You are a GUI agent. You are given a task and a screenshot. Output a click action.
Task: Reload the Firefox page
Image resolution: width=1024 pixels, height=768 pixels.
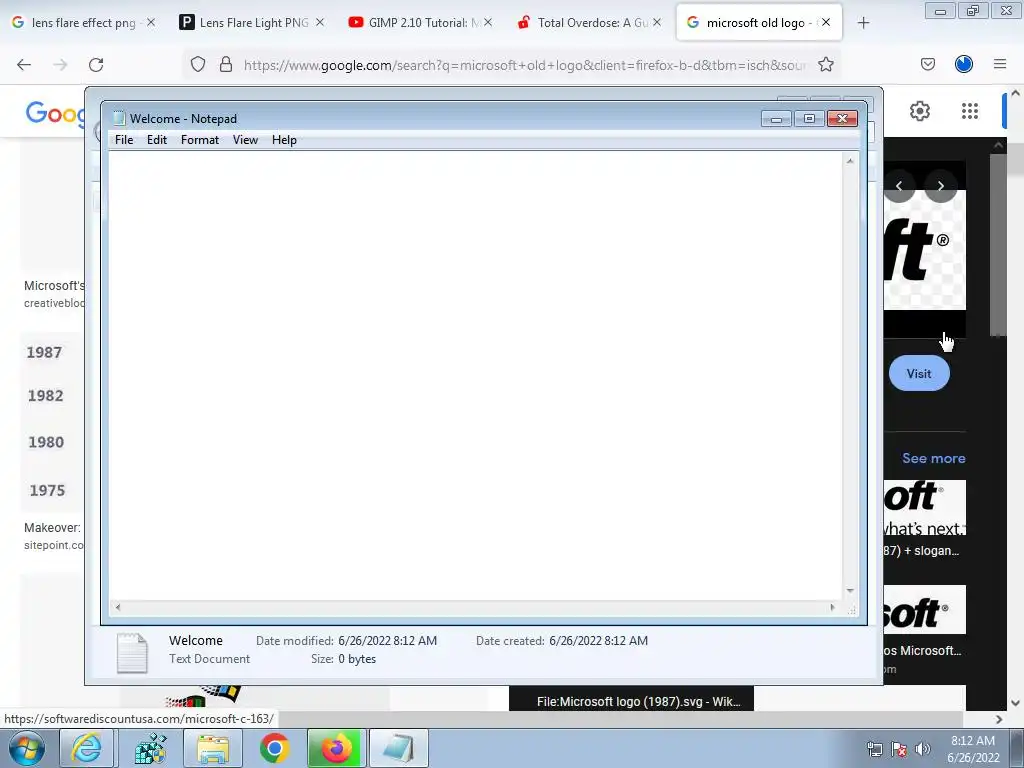[x=96, y=65]
